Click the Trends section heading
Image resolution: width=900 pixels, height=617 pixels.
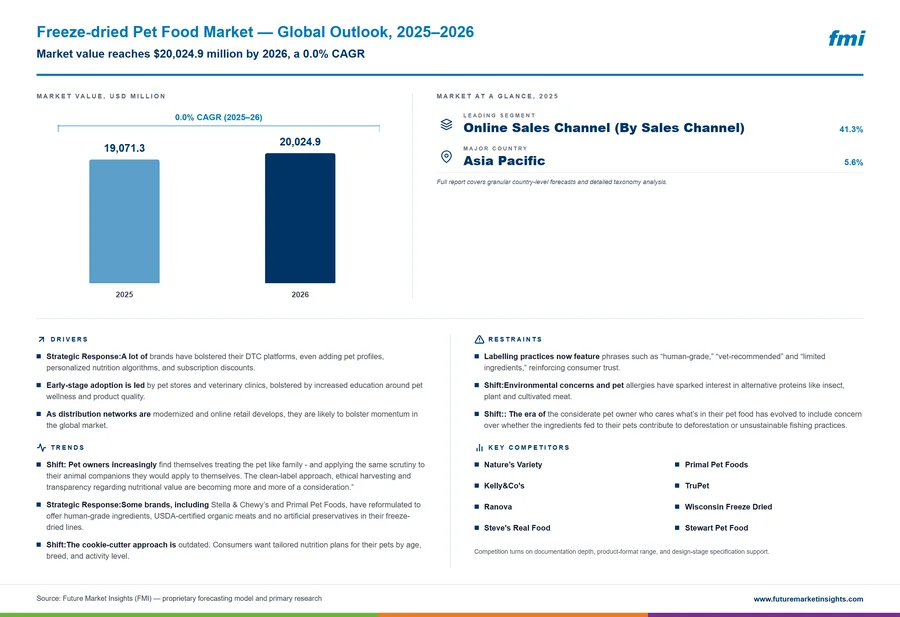point(67,448)
